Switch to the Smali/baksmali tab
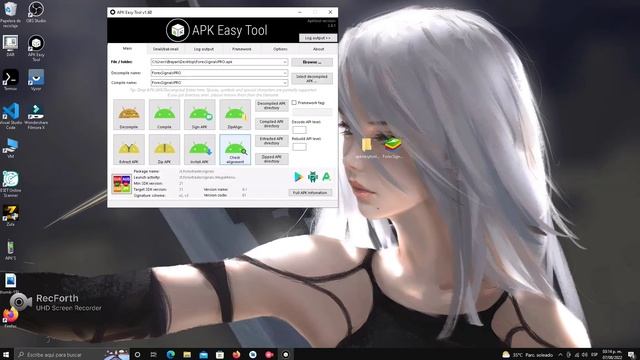The image size is (640, 360). [x=165, y=49]
